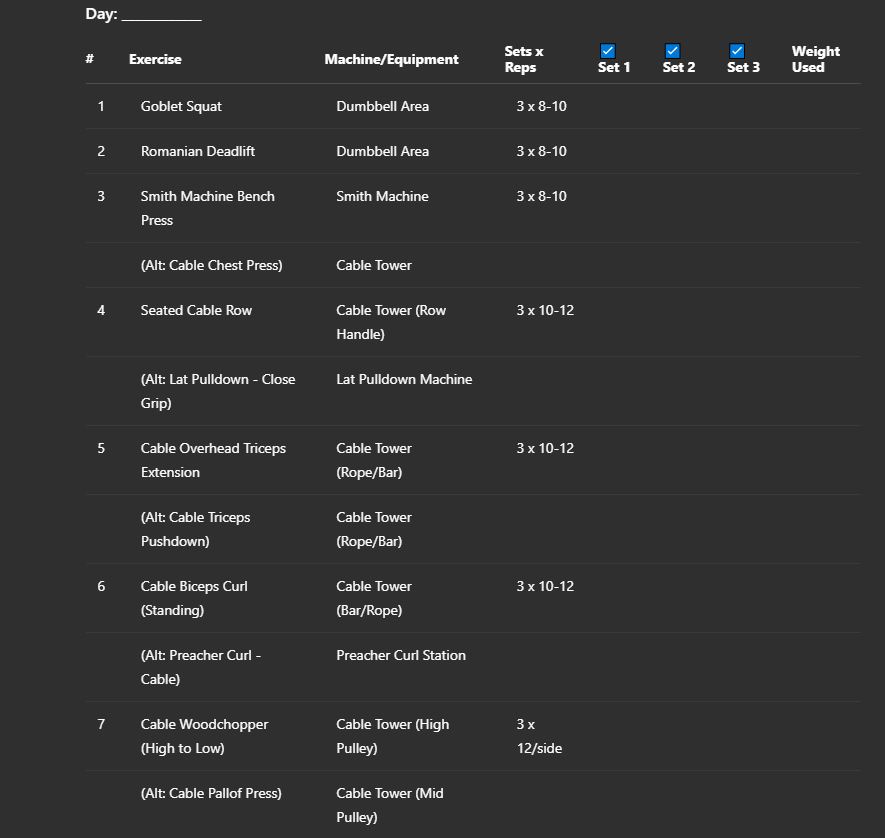Click the Romanian Deadlift row text
This screenshot has height=838, width=885.
tap(198, 151)
